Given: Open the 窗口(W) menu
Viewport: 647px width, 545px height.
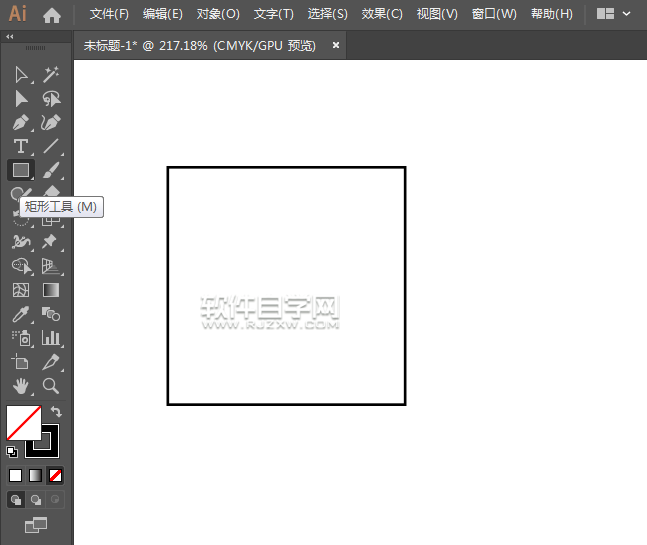Looking at the screenshot, I should tap(494, 14).
